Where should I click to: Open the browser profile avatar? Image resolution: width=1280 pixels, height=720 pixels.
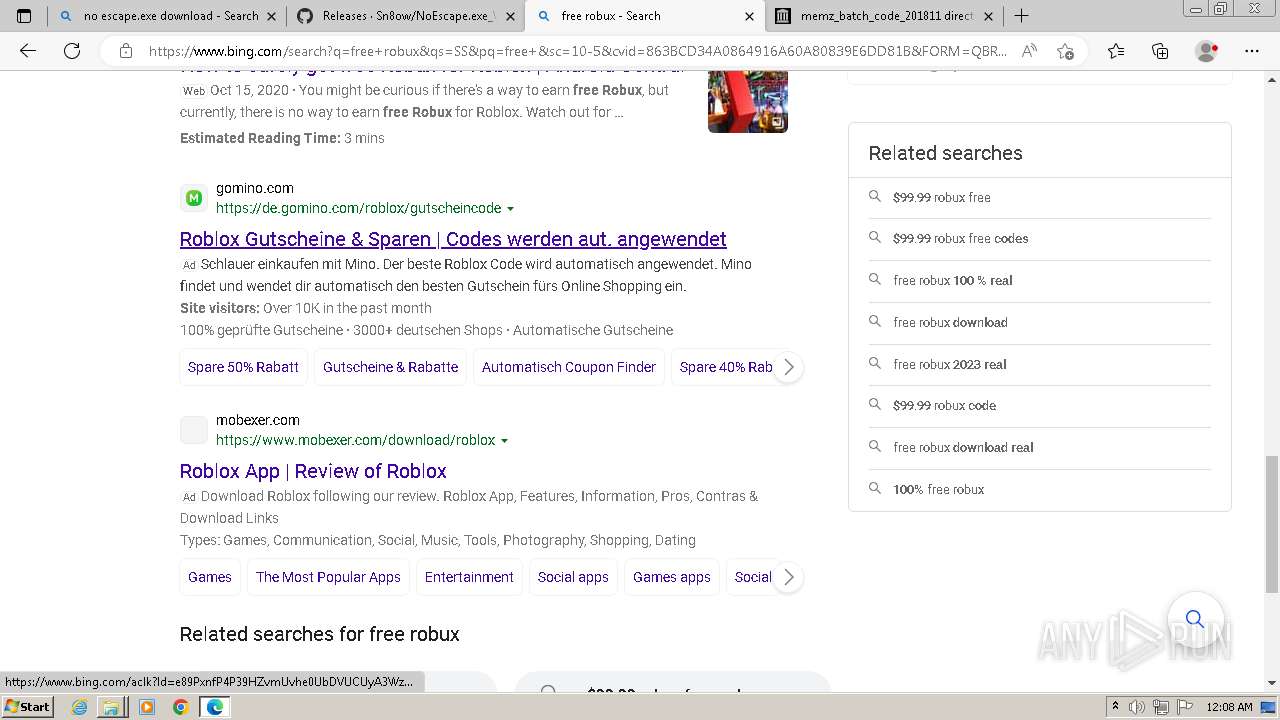pyautogui.click(x=1206, y=51)
